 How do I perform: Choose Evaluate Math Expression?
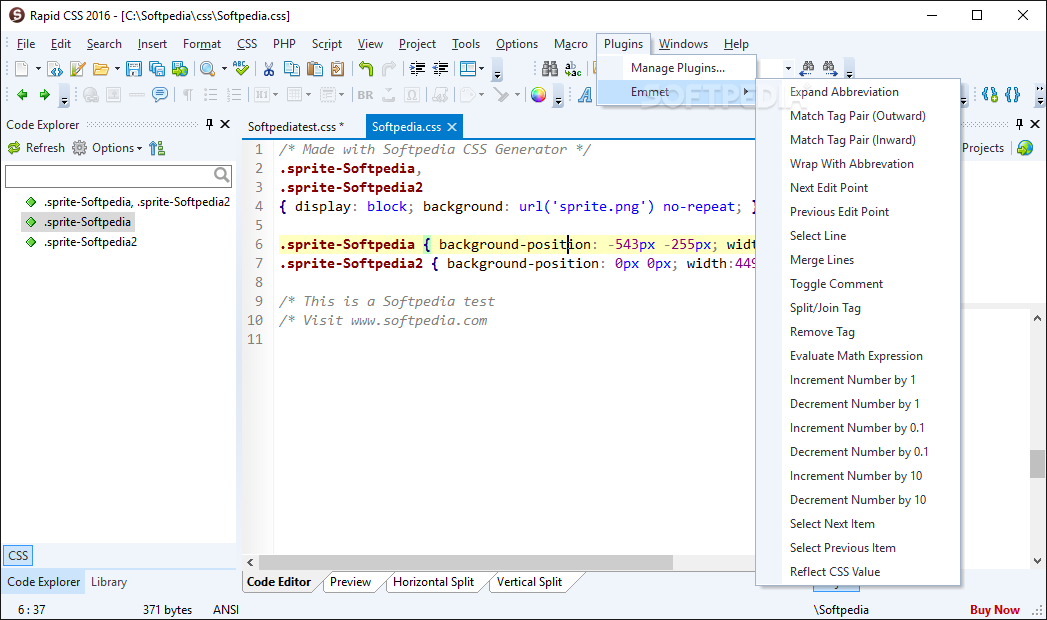click(858, 356)
